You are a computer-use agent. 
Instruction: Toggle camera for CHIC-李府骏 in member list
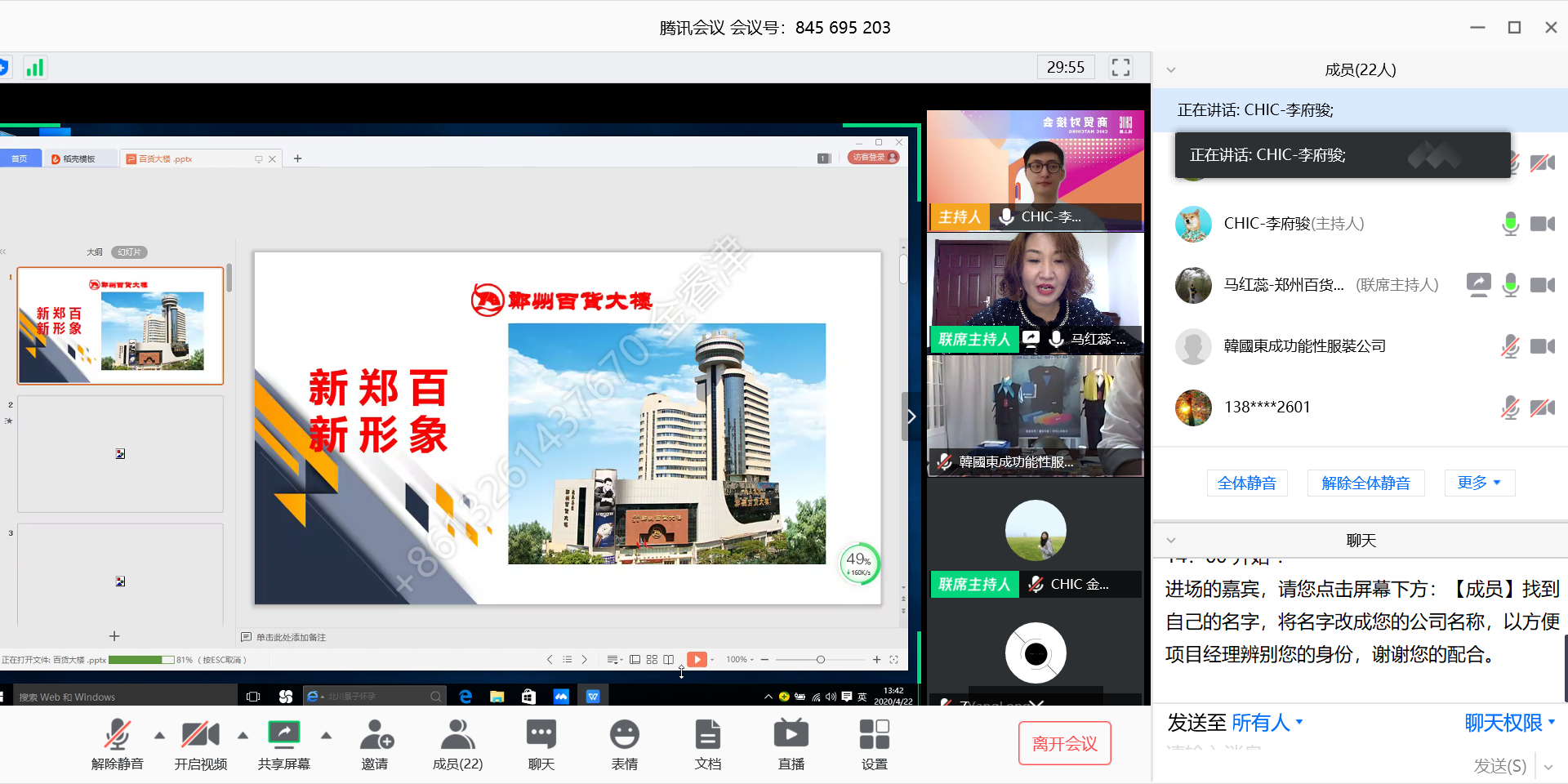pos(1543,223)
